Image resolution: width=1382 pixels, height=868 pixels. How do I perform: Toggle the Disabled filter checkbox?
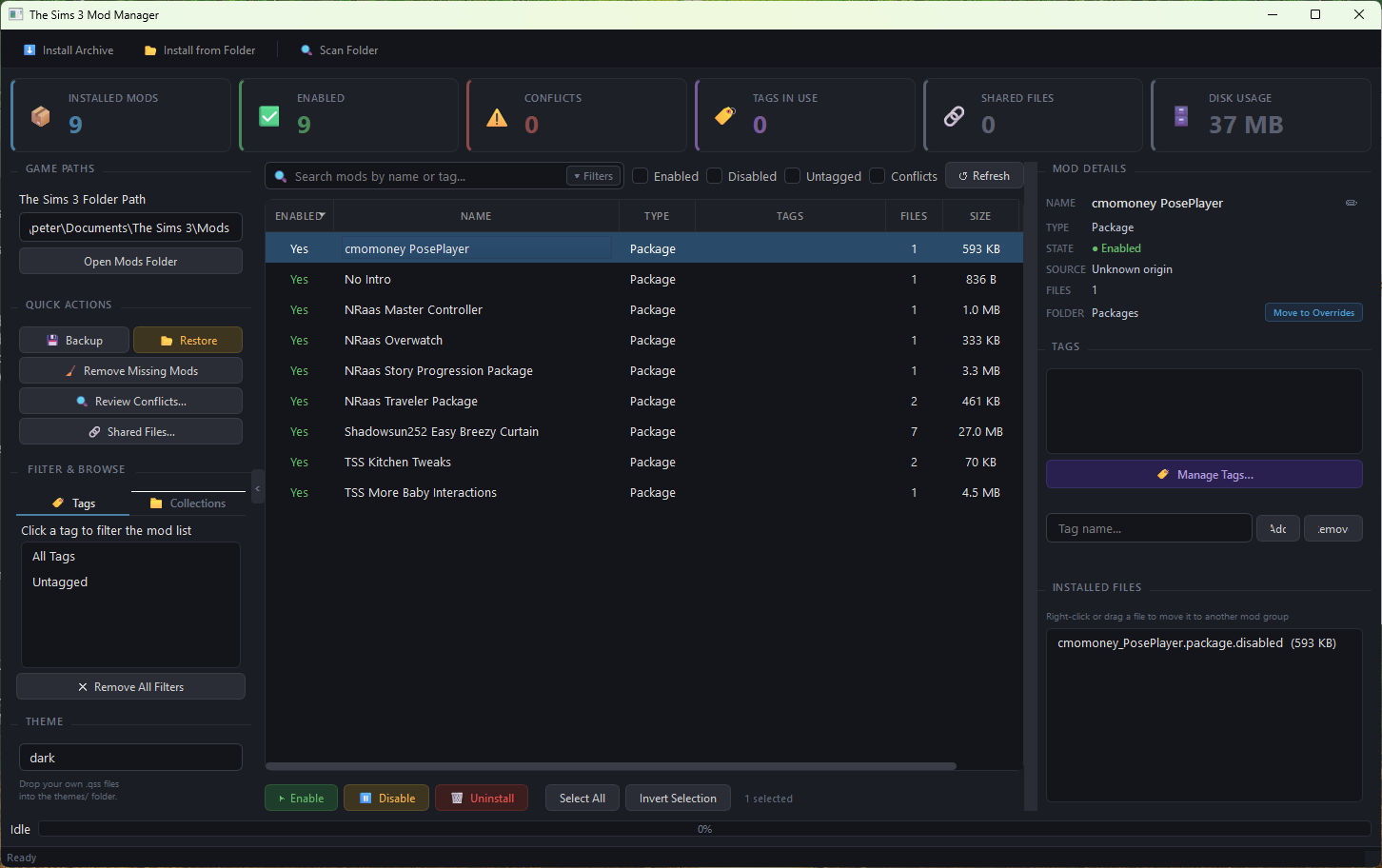tap(715, 176)
